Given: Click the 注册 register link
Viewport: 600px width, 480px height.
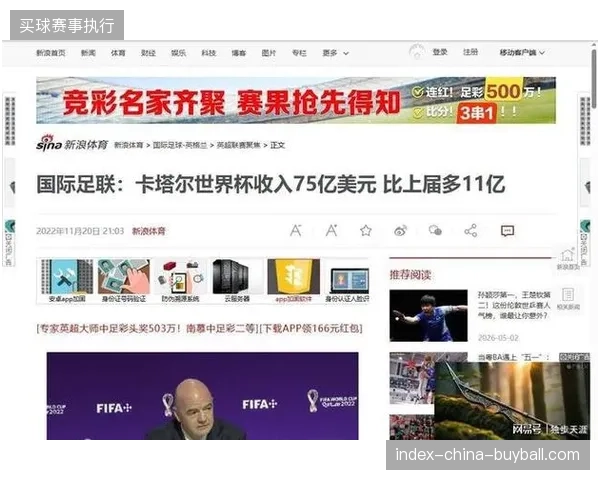Looking at the screenshot, I should click(471, 52).
